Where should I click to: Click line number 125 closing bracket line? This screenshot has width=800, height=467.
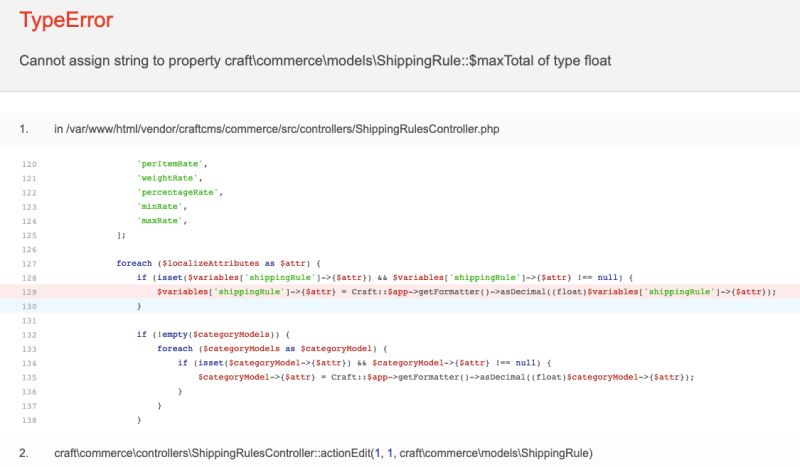click(x=29, y=236)
